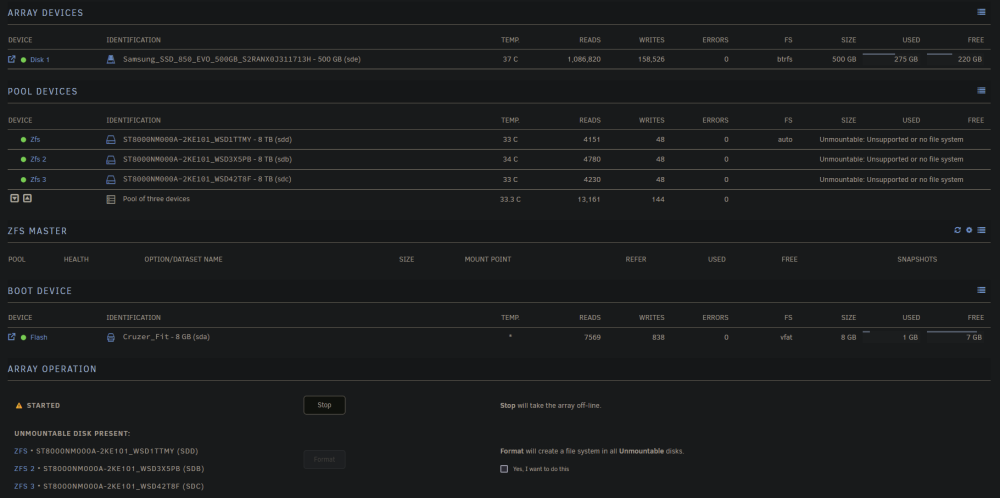Screen dimensions: 1000x498
Task: Select ST8000NM000A WSD3X5PB identification text
Action: tap(207, 159)
